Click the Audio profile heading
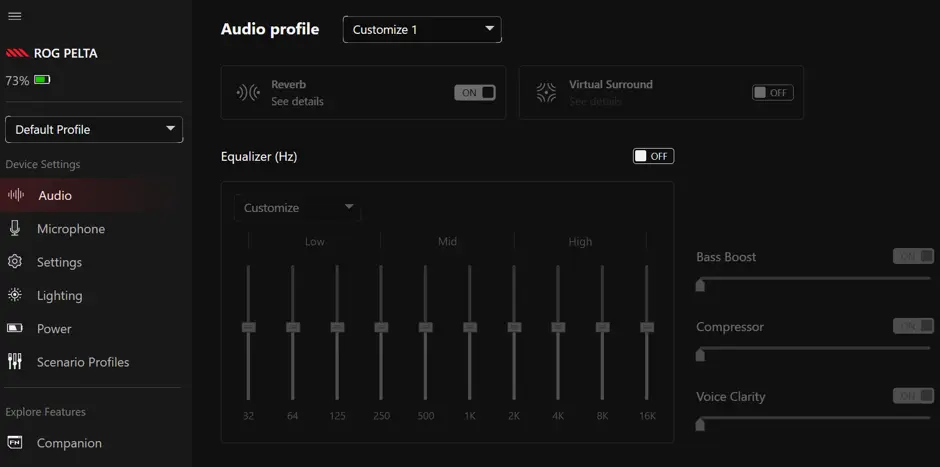This screenshot has width=940, height=467. pos(270,29)
